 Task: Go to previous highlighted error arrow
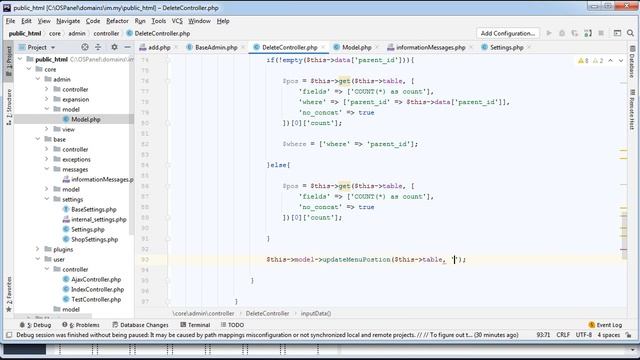tap(610, 60)
